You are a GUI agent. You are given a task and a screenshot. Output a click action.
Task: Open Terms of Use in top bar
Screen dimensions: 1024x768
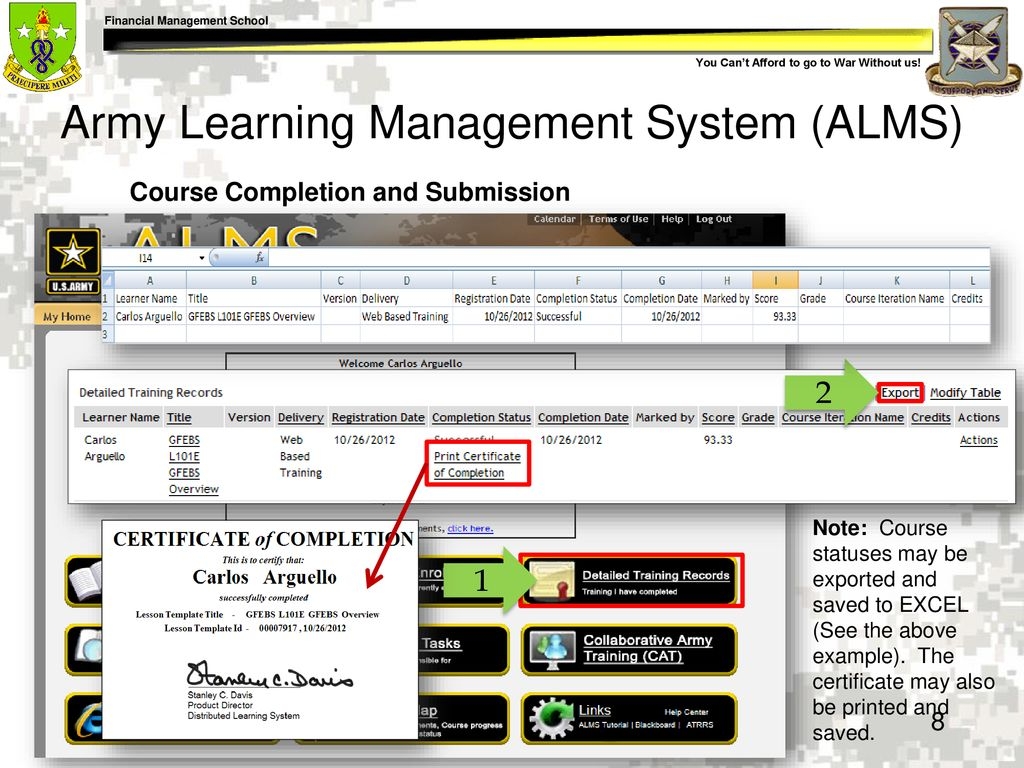(618, 219)
